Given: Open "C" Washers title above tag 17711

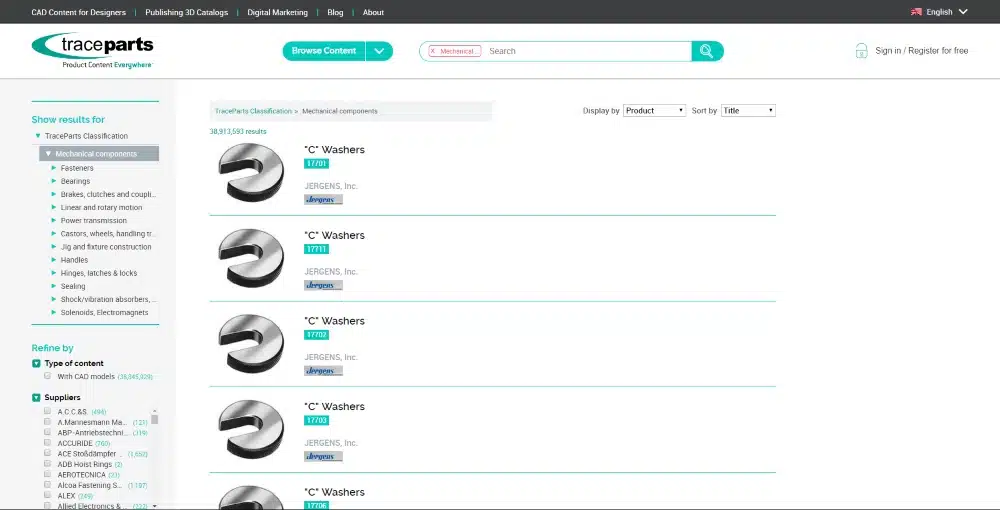Looking at the screenshot, I should pyautogui.click(x=335, y=235).
